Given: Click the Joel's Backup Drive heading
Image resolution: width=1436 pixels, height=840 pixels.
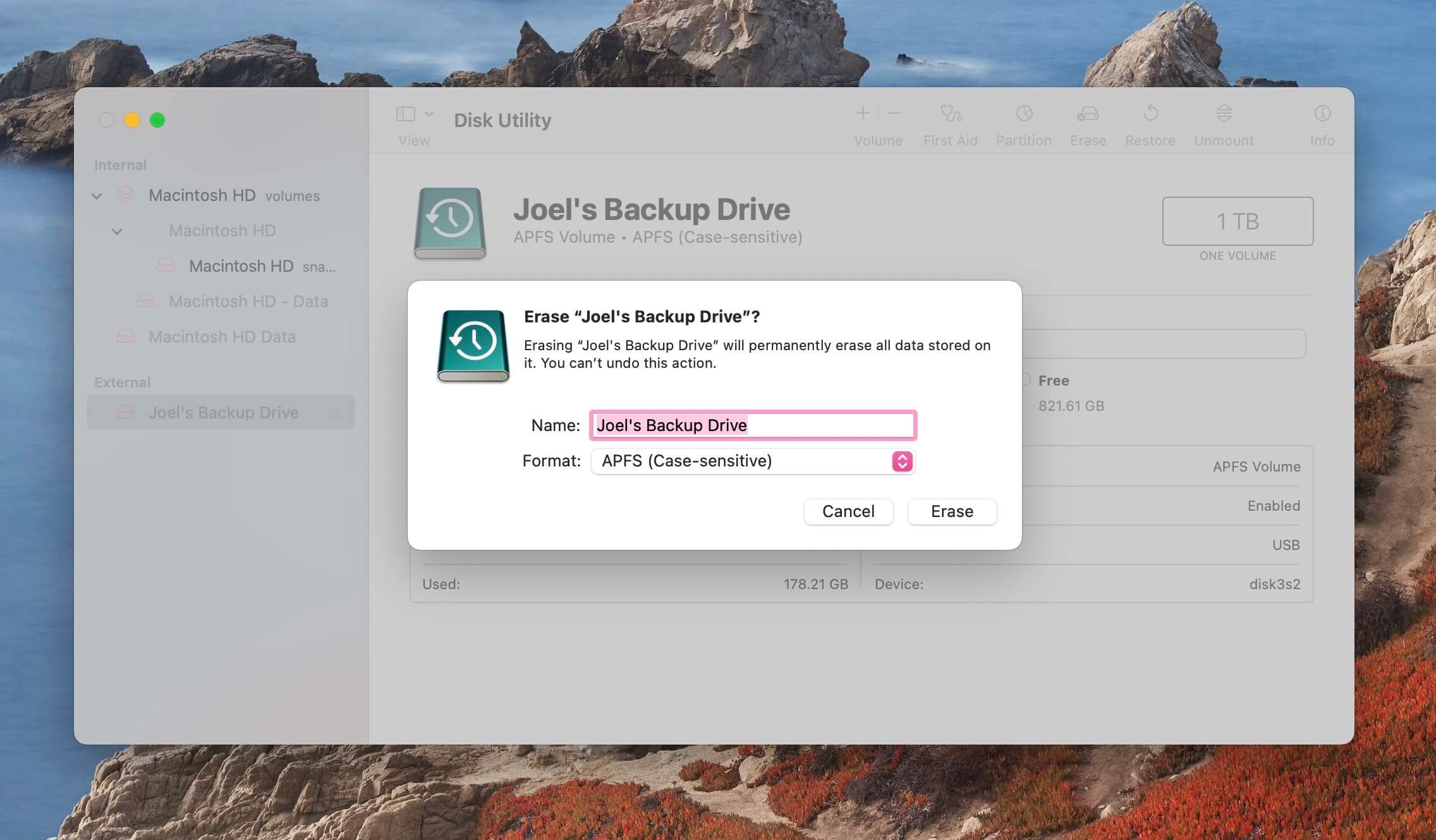Looking at the screenshot, I should (x=652, y=209).
